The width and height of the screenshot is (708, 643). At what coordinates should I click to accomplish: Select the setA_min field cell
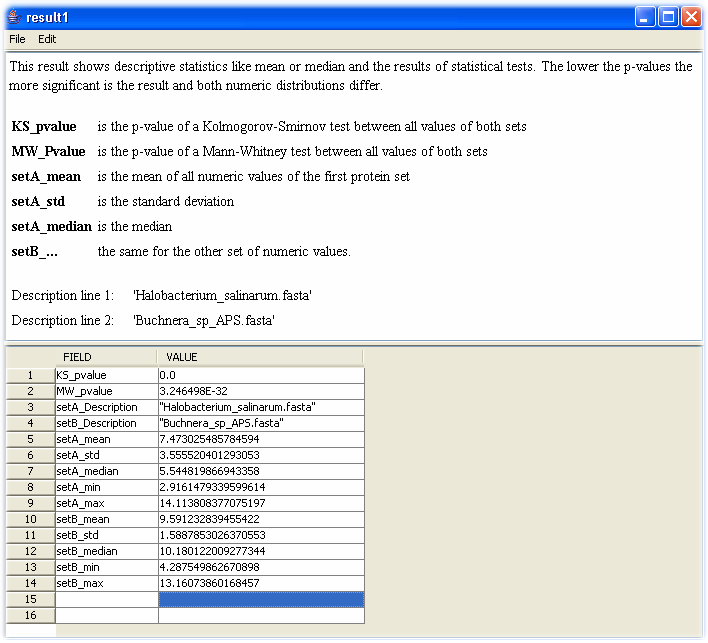[107, 488]
